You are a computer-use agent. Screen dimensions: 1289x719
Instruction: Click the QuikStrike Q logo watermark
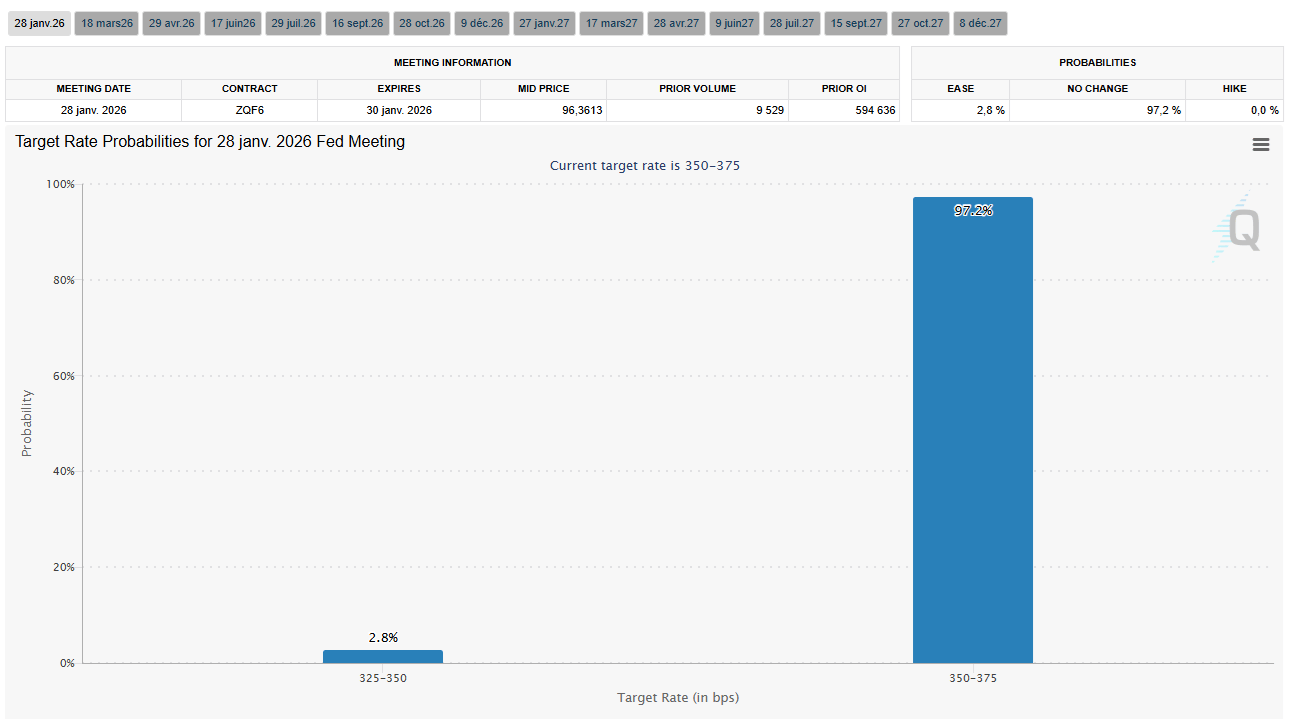[x=1238, y=229]
